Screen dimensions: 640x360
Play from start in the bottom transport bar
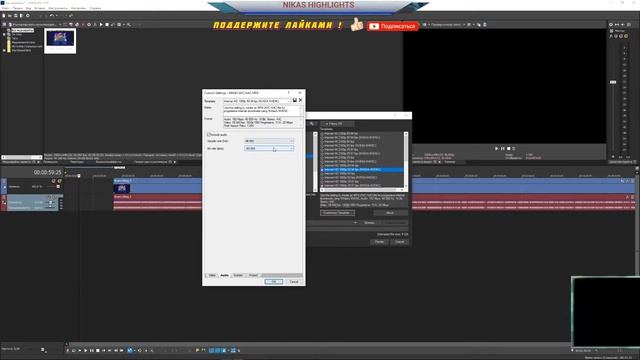[x=80, y=350]
